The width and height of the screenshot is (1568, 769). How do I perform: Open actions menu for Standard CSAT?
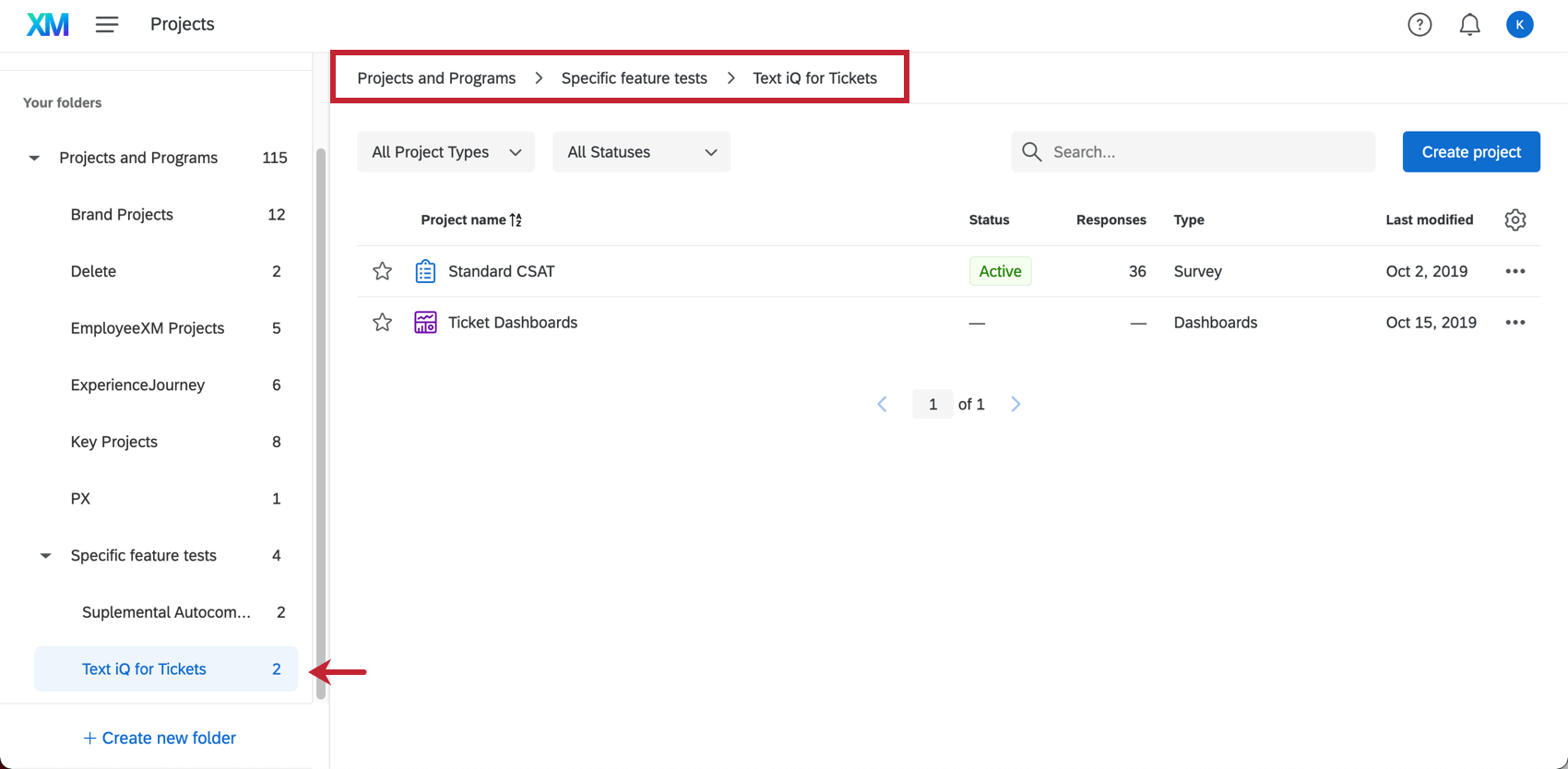pos(1515,271)
